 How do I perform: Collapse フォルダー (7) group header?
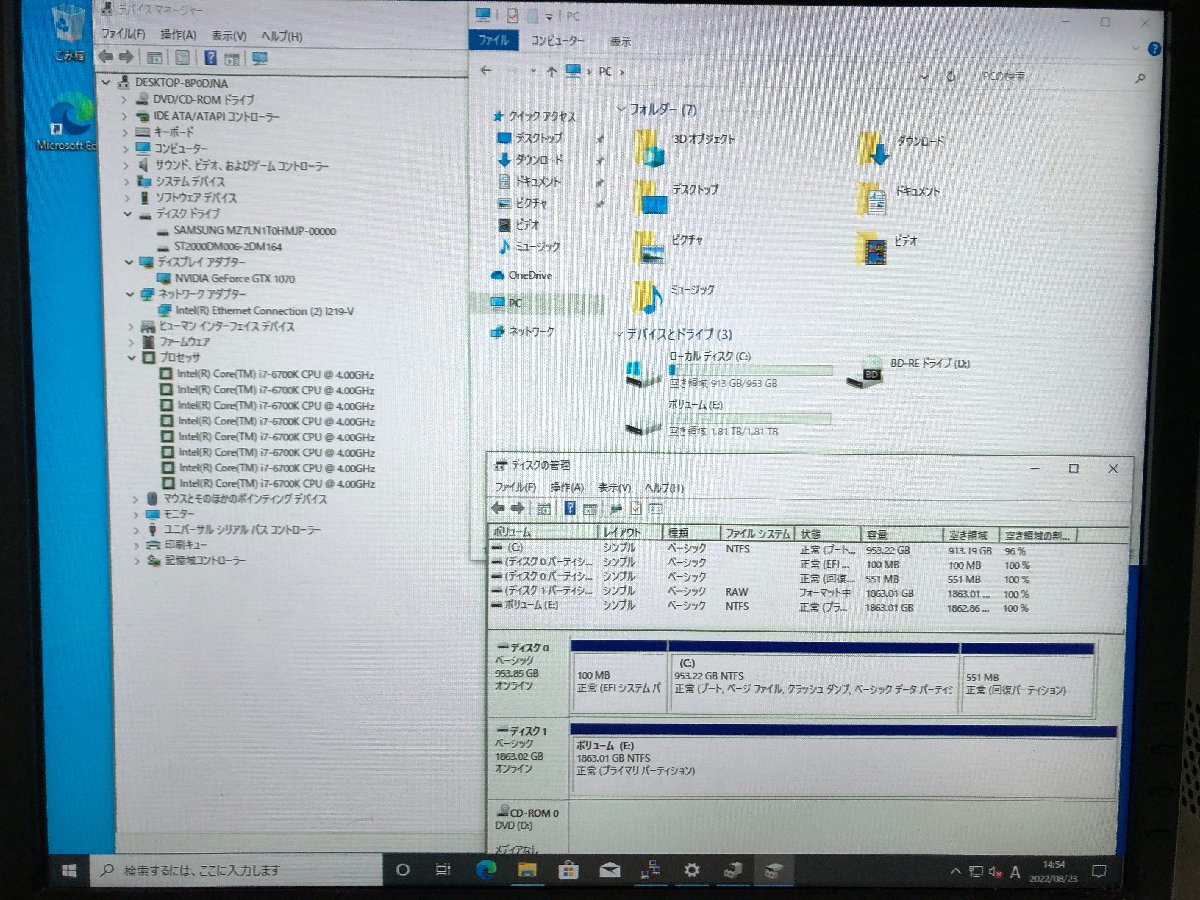click(622, 108)
